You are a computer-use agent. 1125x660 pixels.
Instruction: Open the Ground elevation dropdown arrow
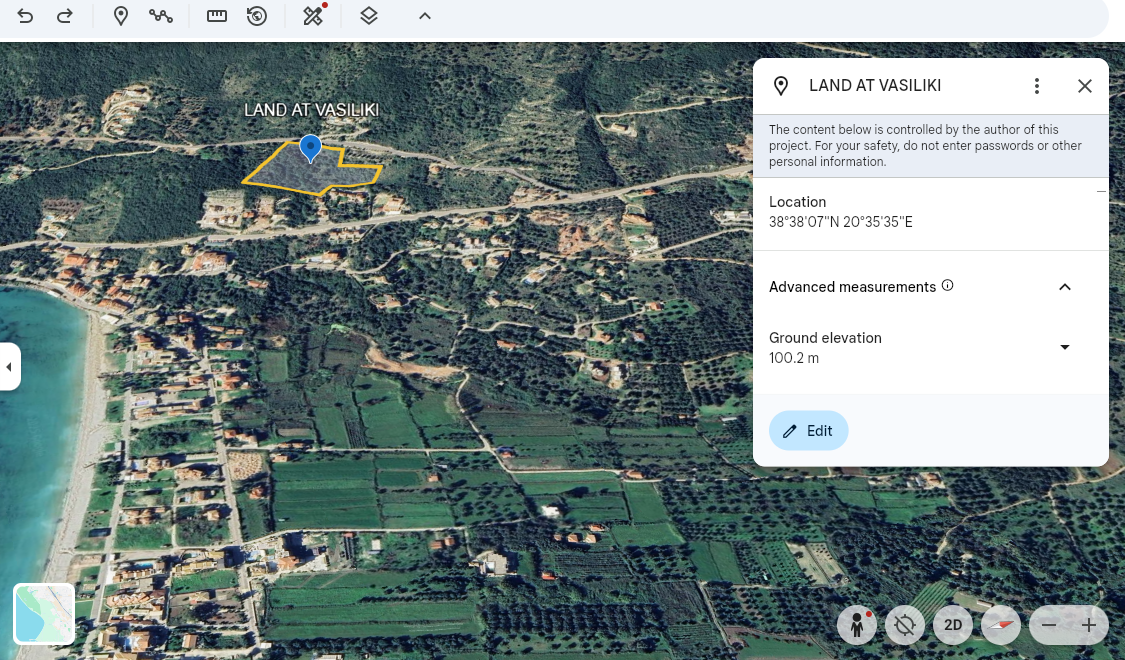click(x=1065, y=347)
